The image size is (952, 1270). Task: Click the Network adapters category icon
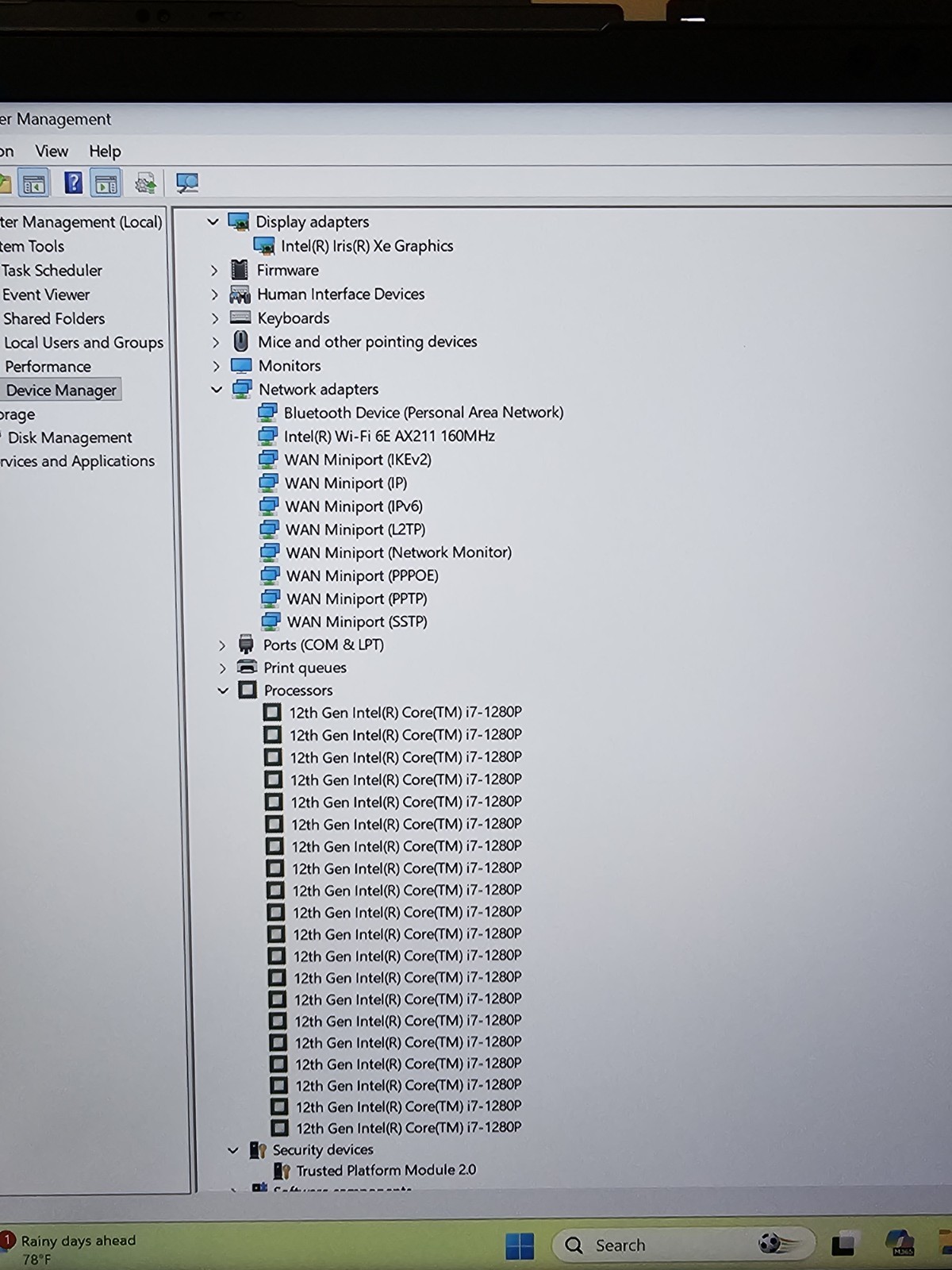[242, 389]
